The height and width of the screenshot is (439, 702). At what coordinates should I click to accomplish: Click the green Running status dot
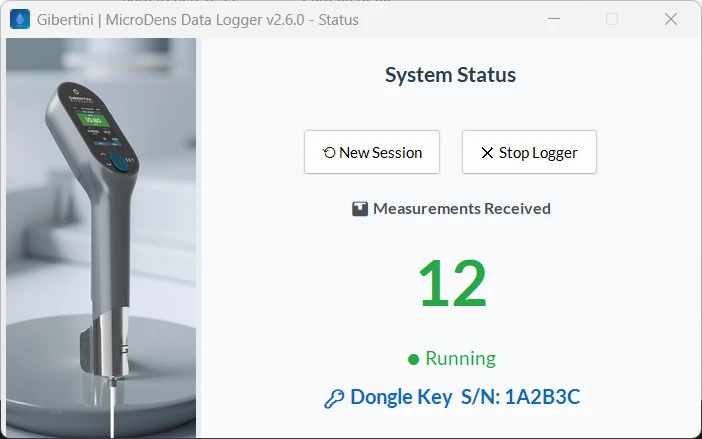coord(414,359)
